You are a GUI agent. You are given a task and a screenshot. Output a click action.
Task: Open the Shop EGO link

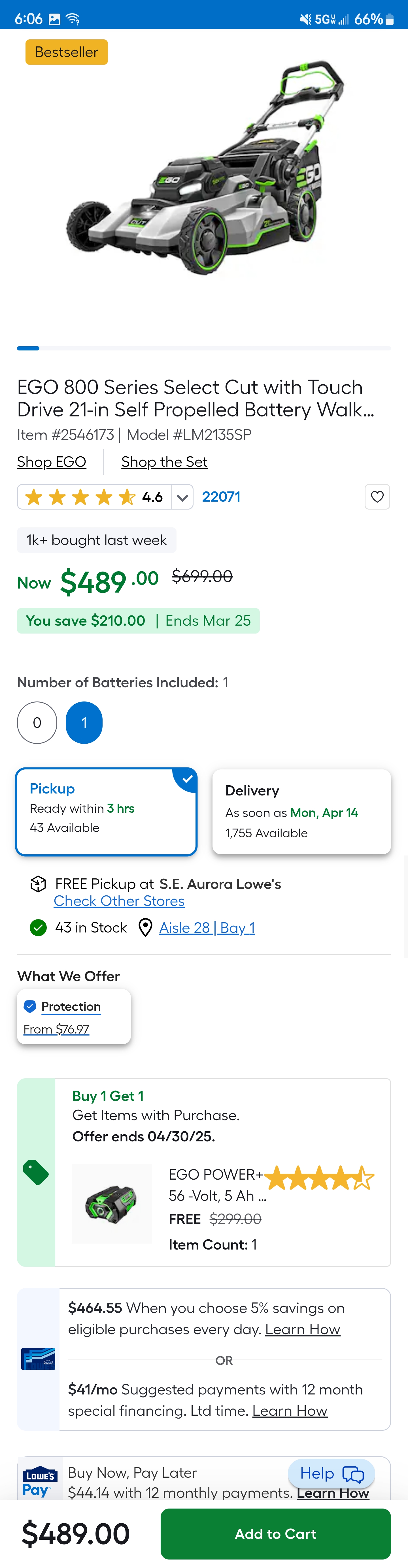pos(52,462)
